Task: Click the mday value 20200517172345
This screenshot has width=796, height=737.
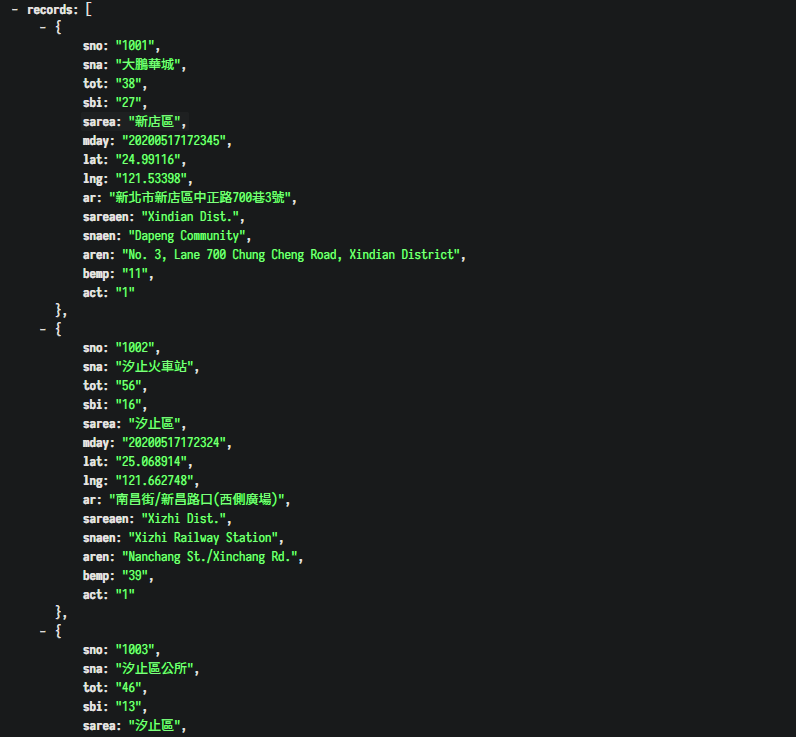Action: pos(174,141)
